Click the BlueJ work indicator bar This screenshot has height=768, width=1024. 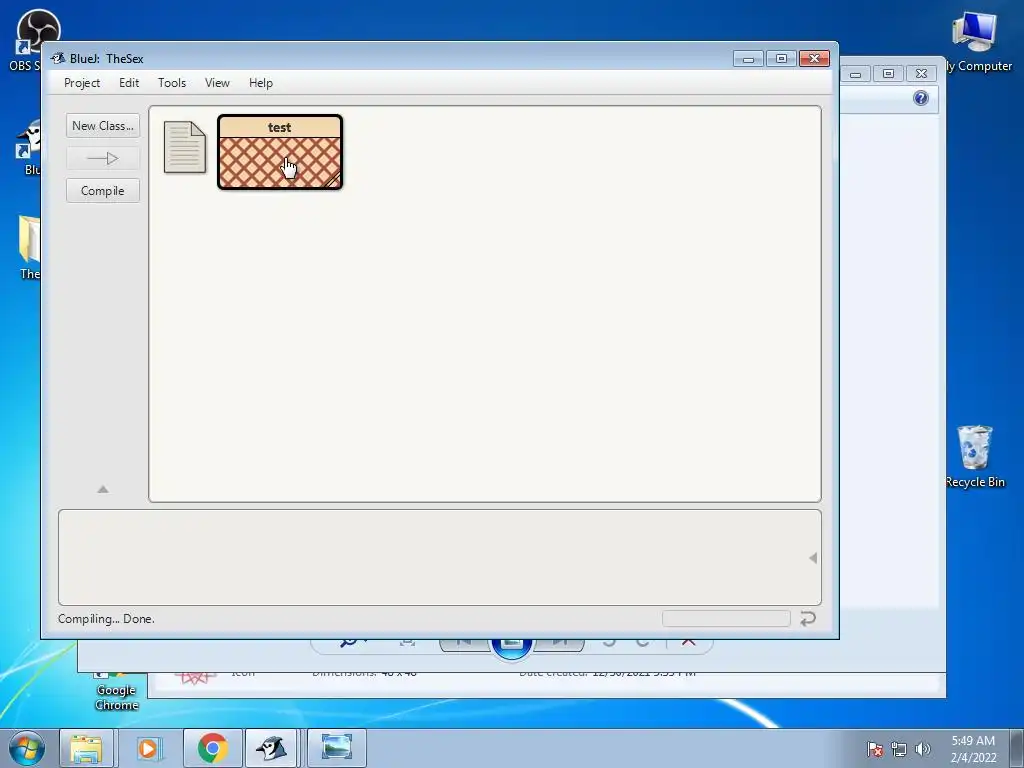click(x=726, y=618)
